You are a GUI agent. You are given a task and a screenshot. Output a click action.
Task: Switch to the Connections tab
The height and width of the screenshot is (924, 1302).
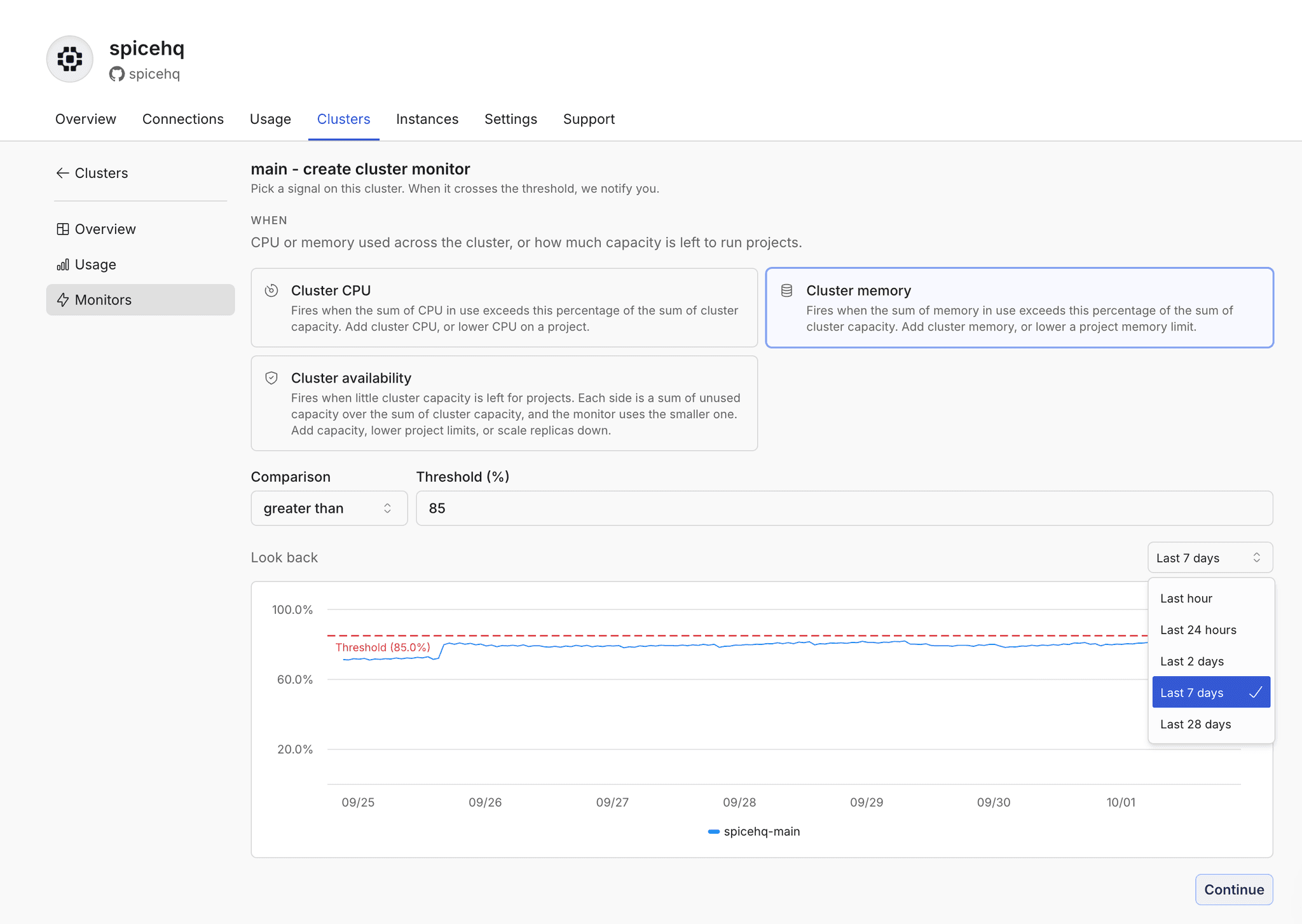click(x=183, y=119)
